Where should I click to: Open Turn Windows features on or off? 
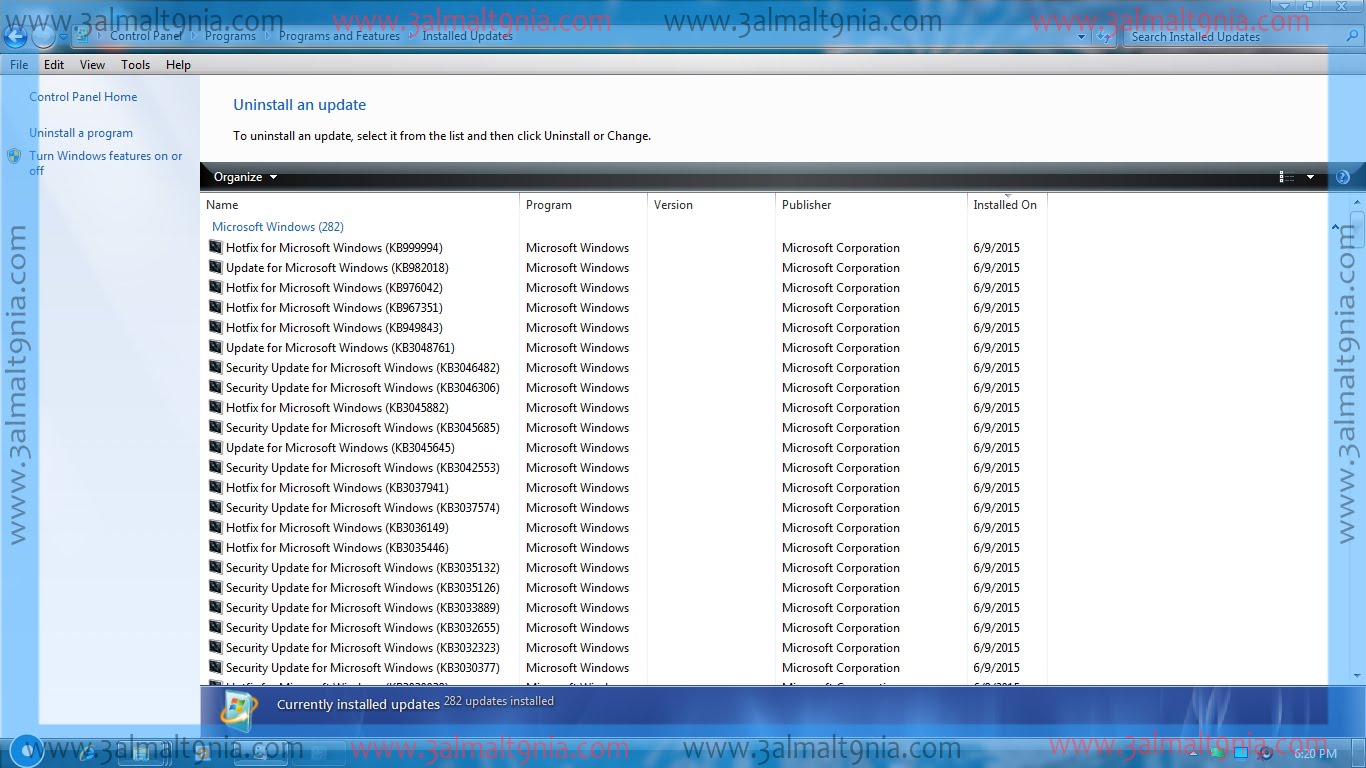point(106,163)
